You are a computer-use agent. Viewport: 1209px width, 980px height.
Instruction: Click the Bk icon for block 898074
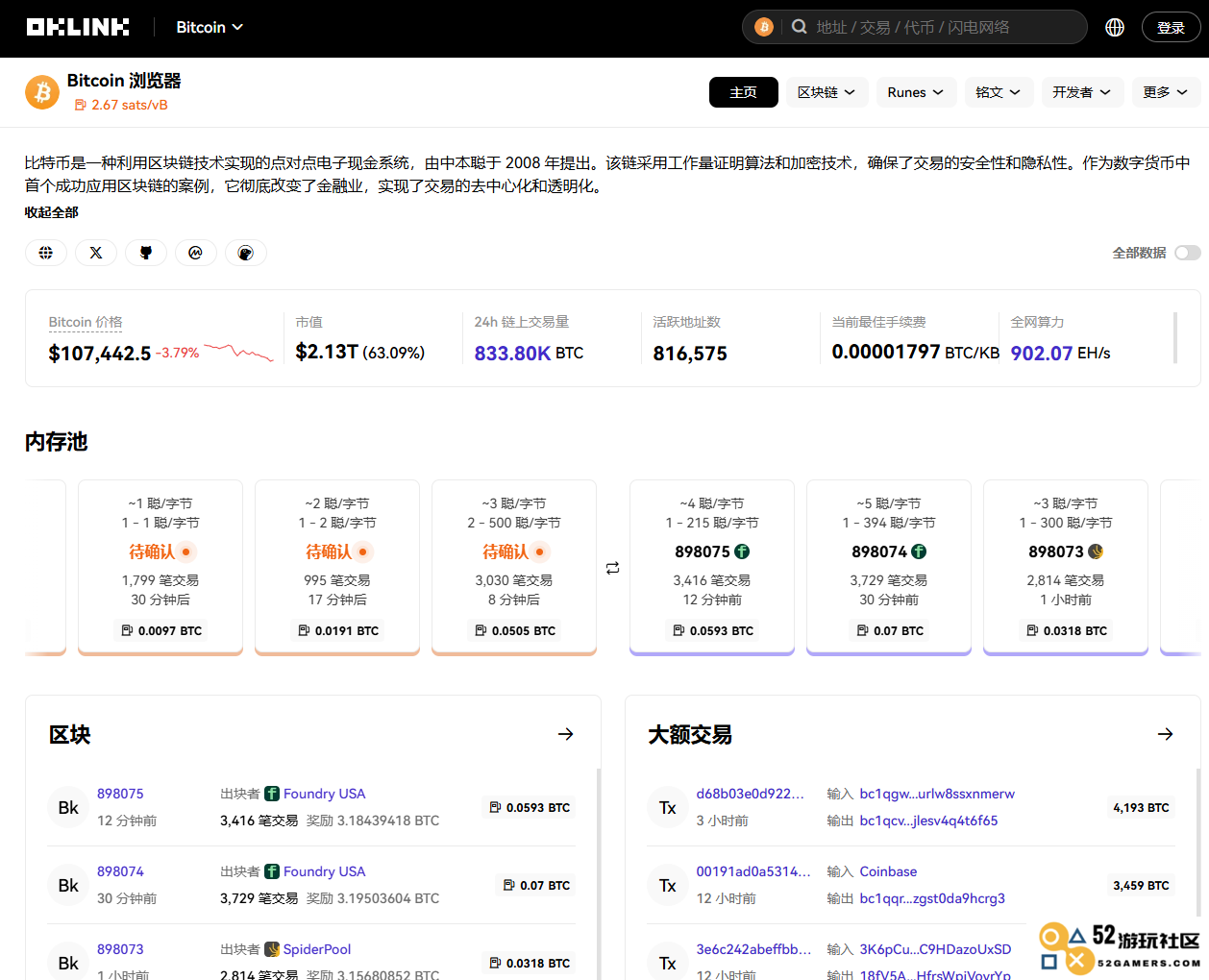(68, 885)
